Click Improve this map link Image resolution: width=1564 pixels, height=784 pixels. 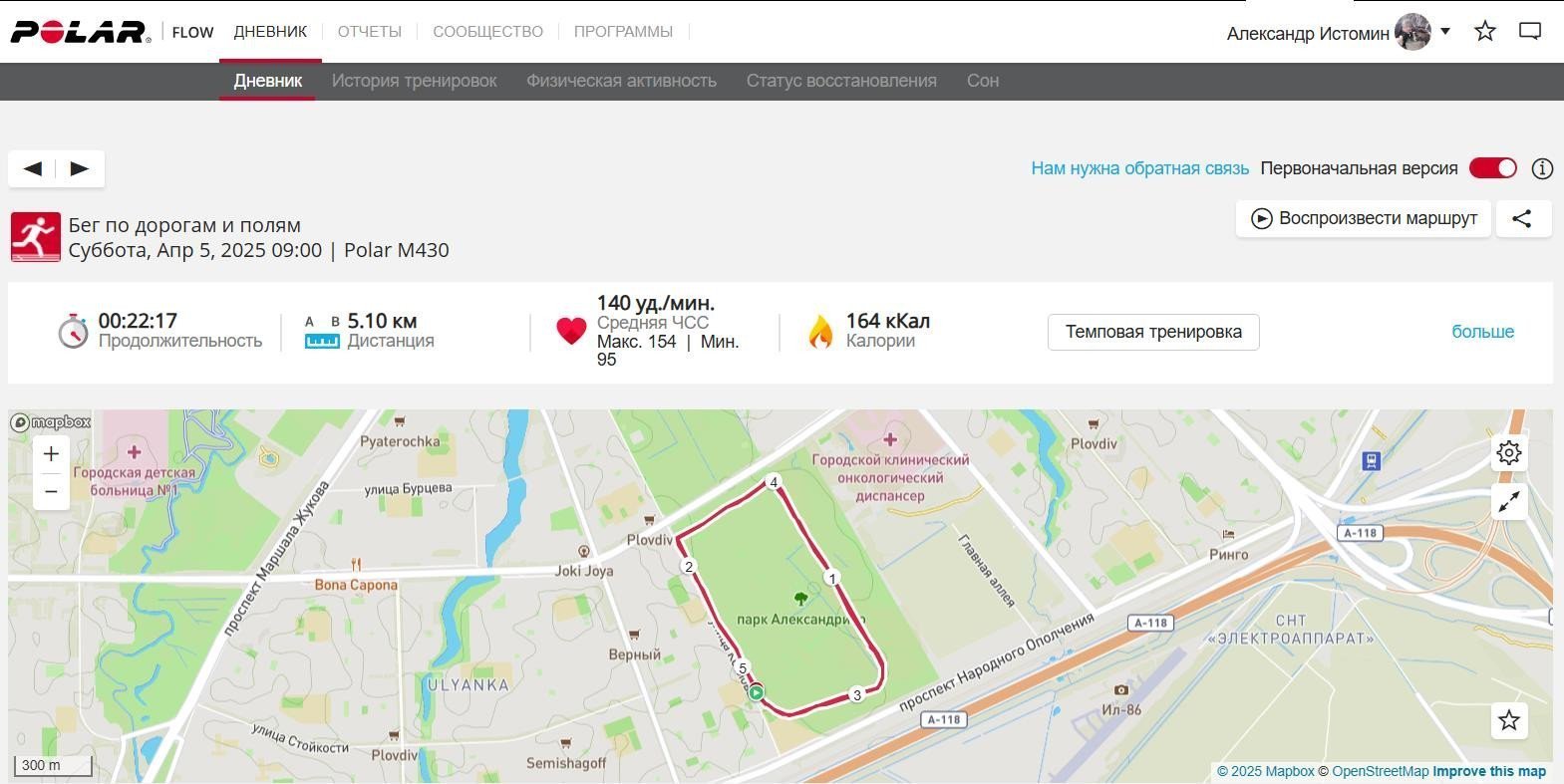1489,771
